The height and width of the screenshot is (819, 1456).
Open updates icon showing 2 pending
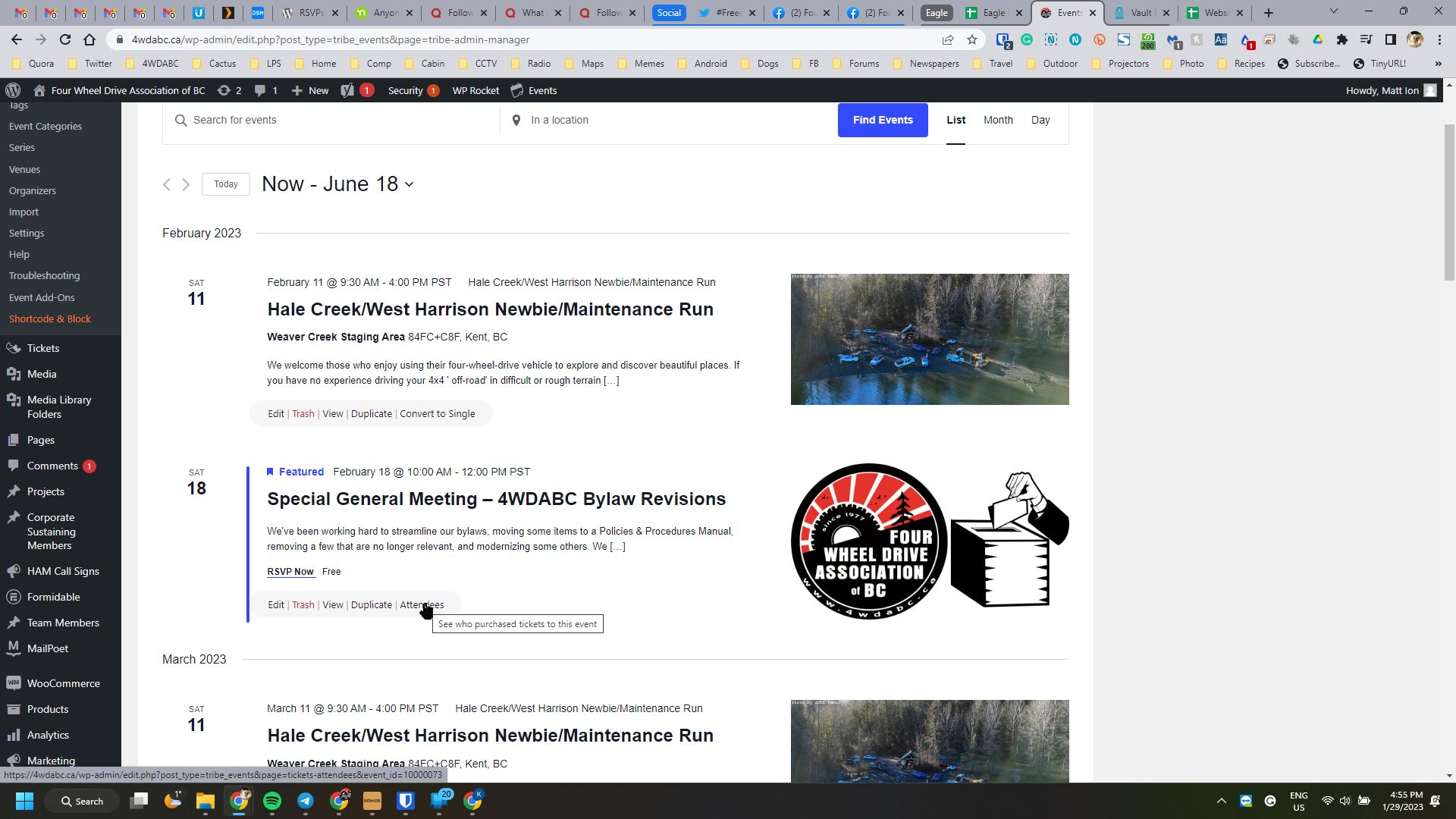224,90
